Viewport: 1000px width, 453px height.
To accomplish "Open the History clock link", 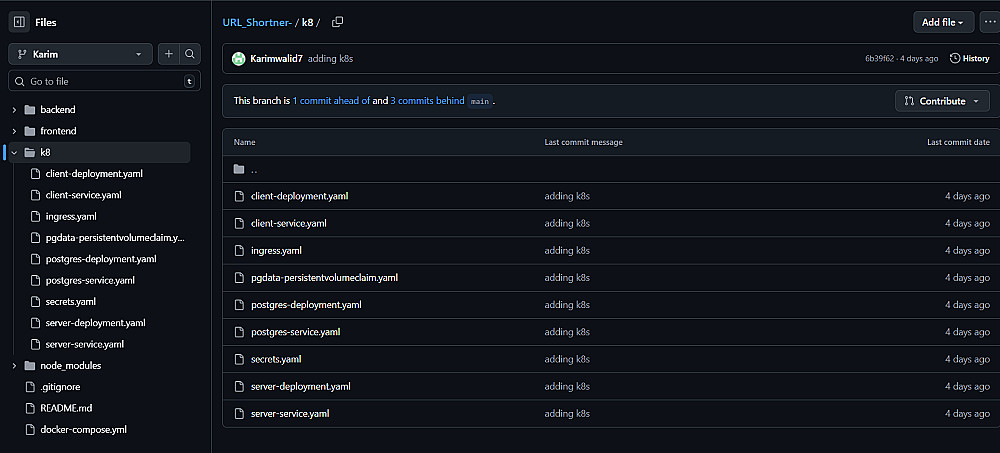I will 969,58.
